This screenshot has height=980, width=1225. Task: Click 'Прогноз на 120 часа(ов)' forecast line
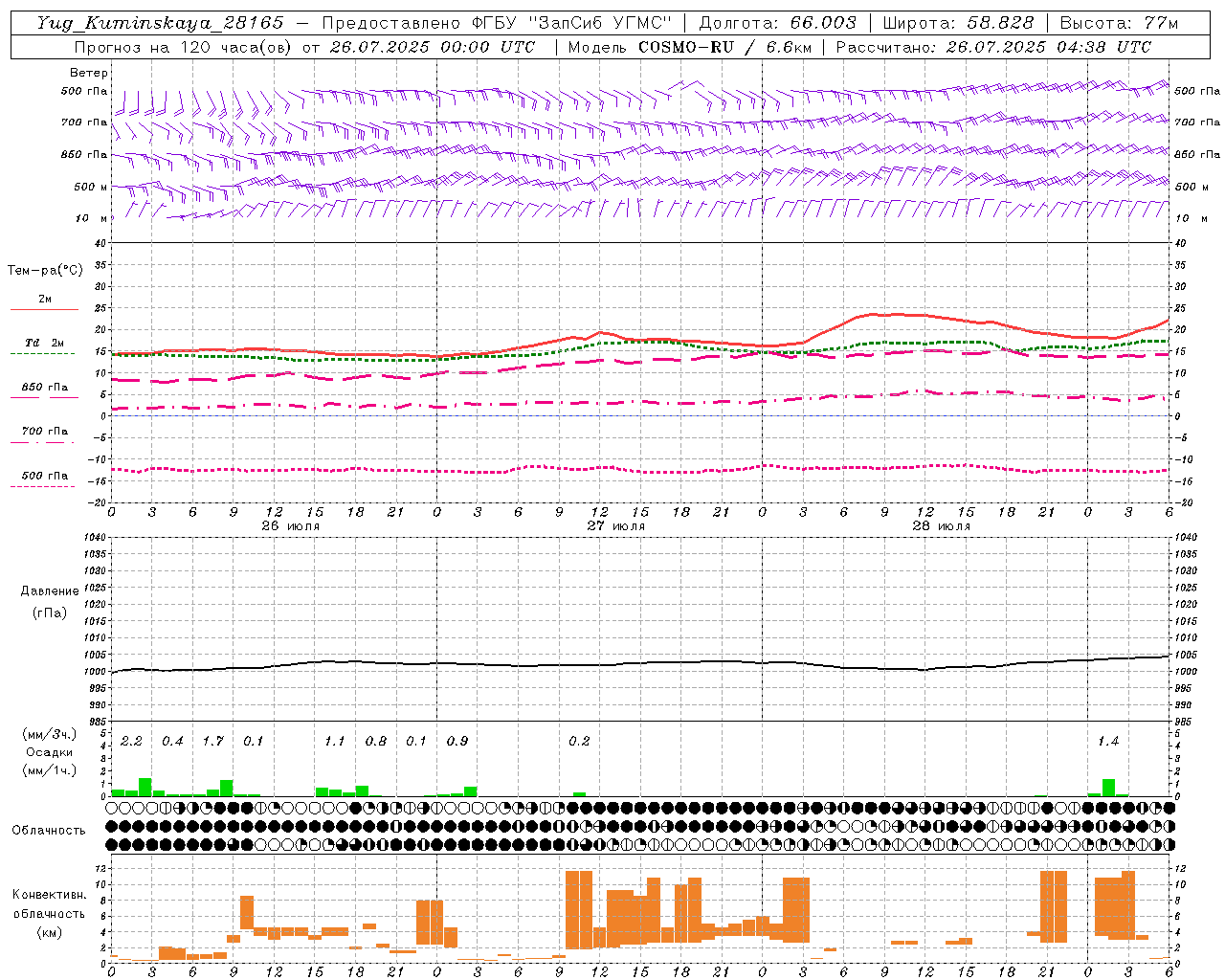[304, 47]
